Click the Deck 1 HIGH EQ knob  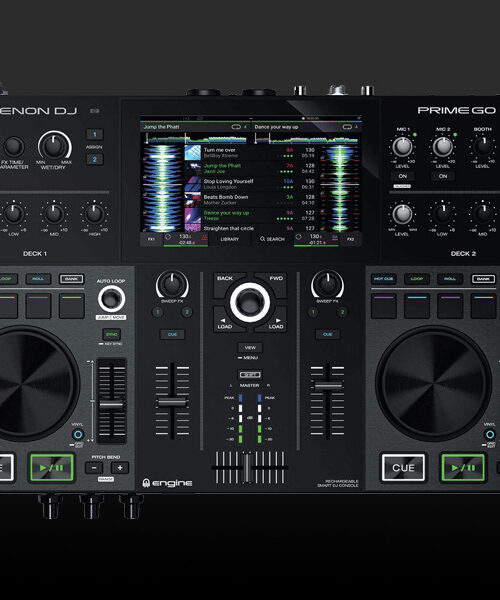click(x=94, y=214)
